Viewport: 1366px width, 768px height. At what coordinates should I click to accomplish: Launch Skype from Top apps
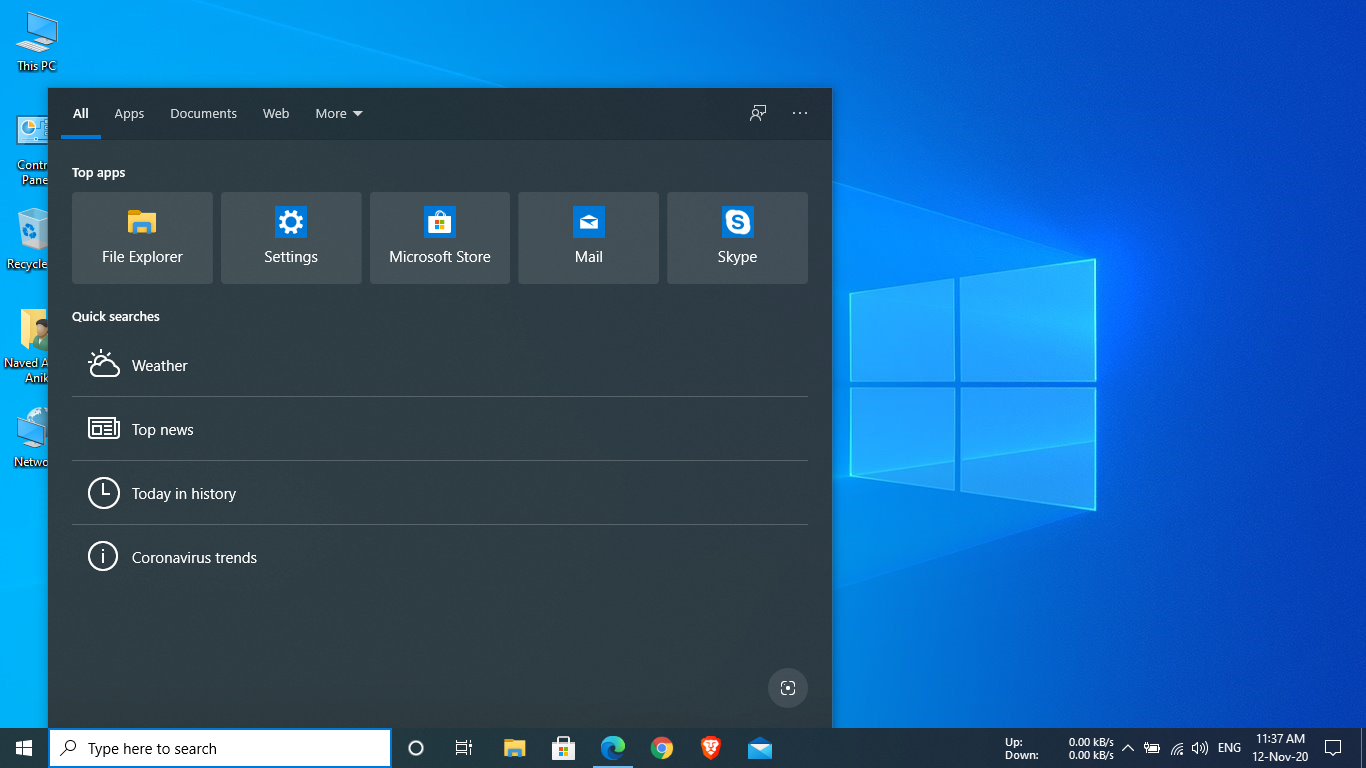[737, 238]
